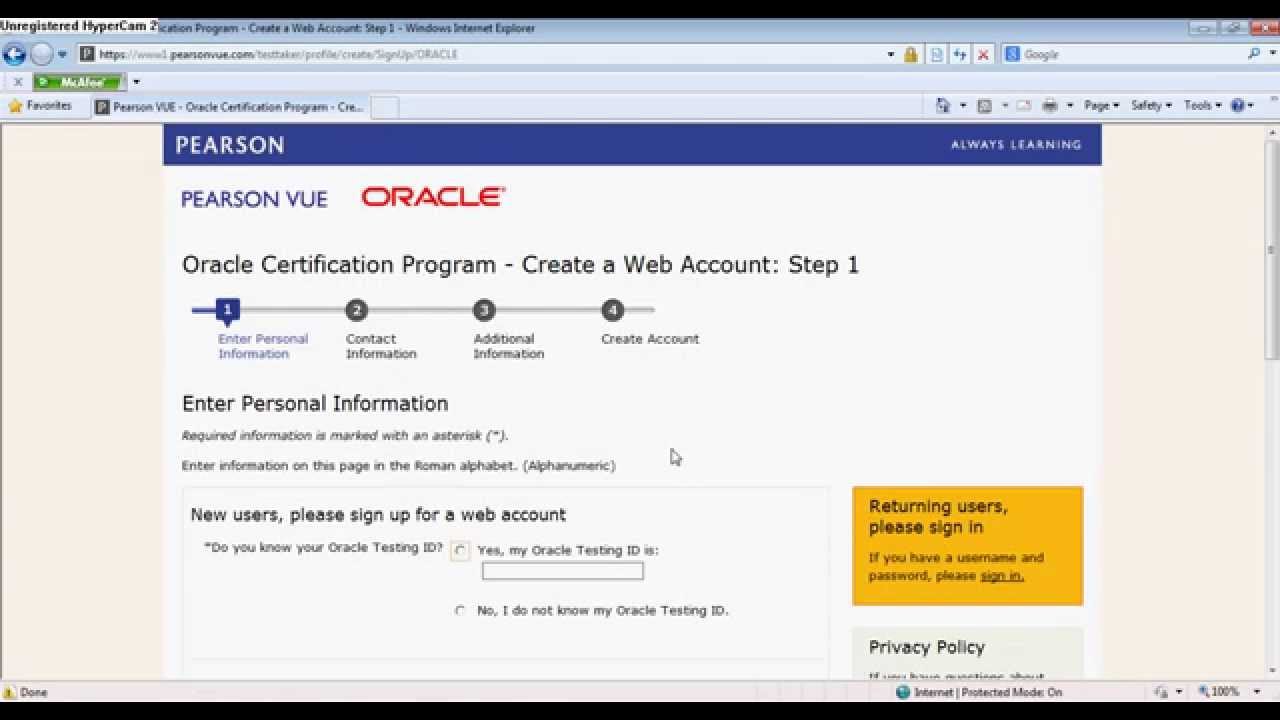
Task: Click the Oracle Testing ID text field
Action: [x=563, y=571]
